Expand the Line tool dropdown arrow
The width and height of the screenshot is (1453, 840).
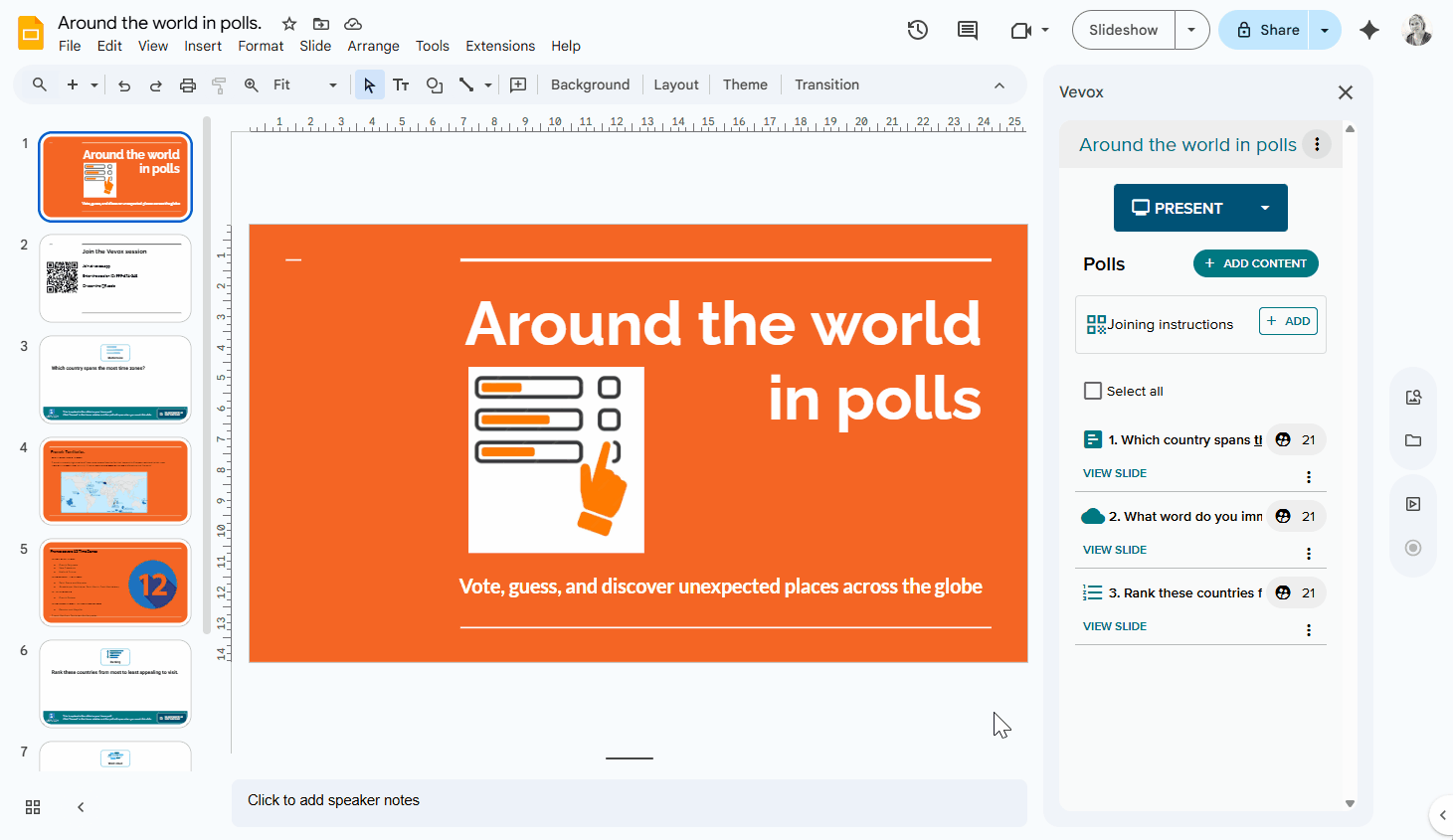(x=486, y=84)
